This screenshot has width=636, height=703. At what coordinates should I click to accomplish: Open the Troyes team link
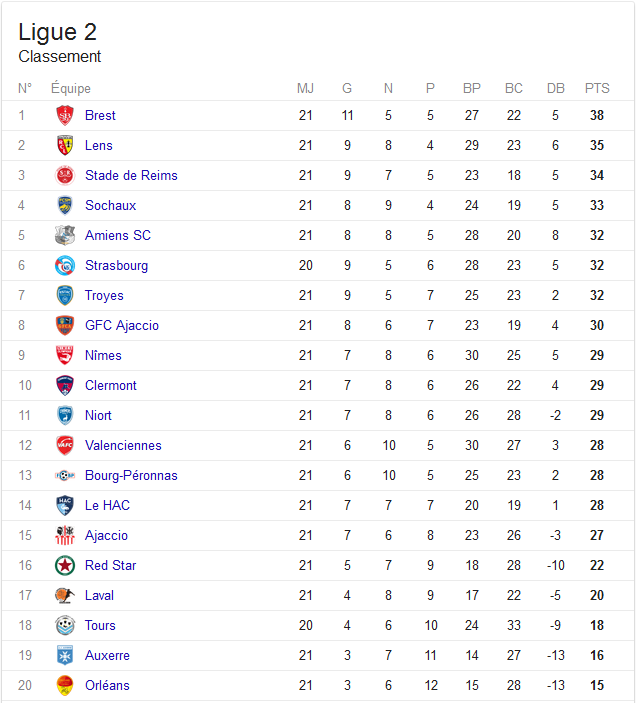[x=104, y=295]
